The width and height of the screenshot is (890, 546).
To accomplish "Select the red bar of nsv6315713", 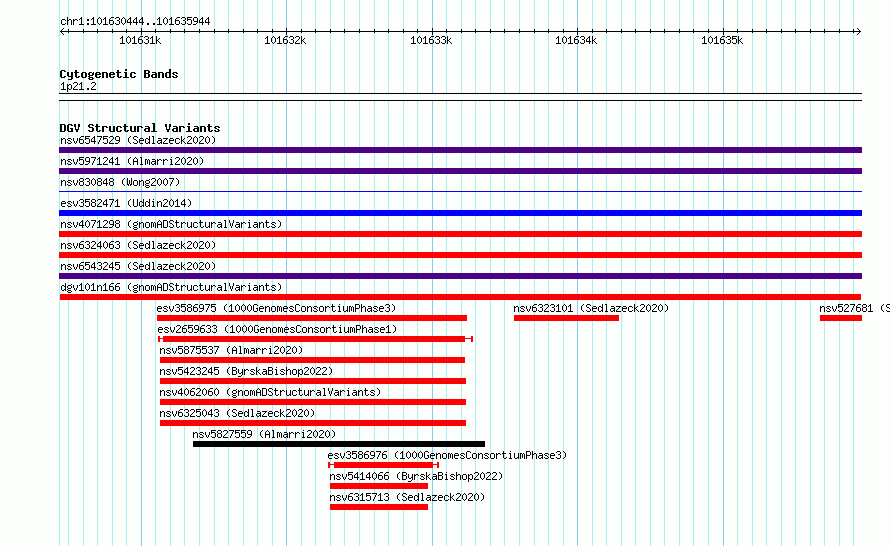I will click(379, 507).
